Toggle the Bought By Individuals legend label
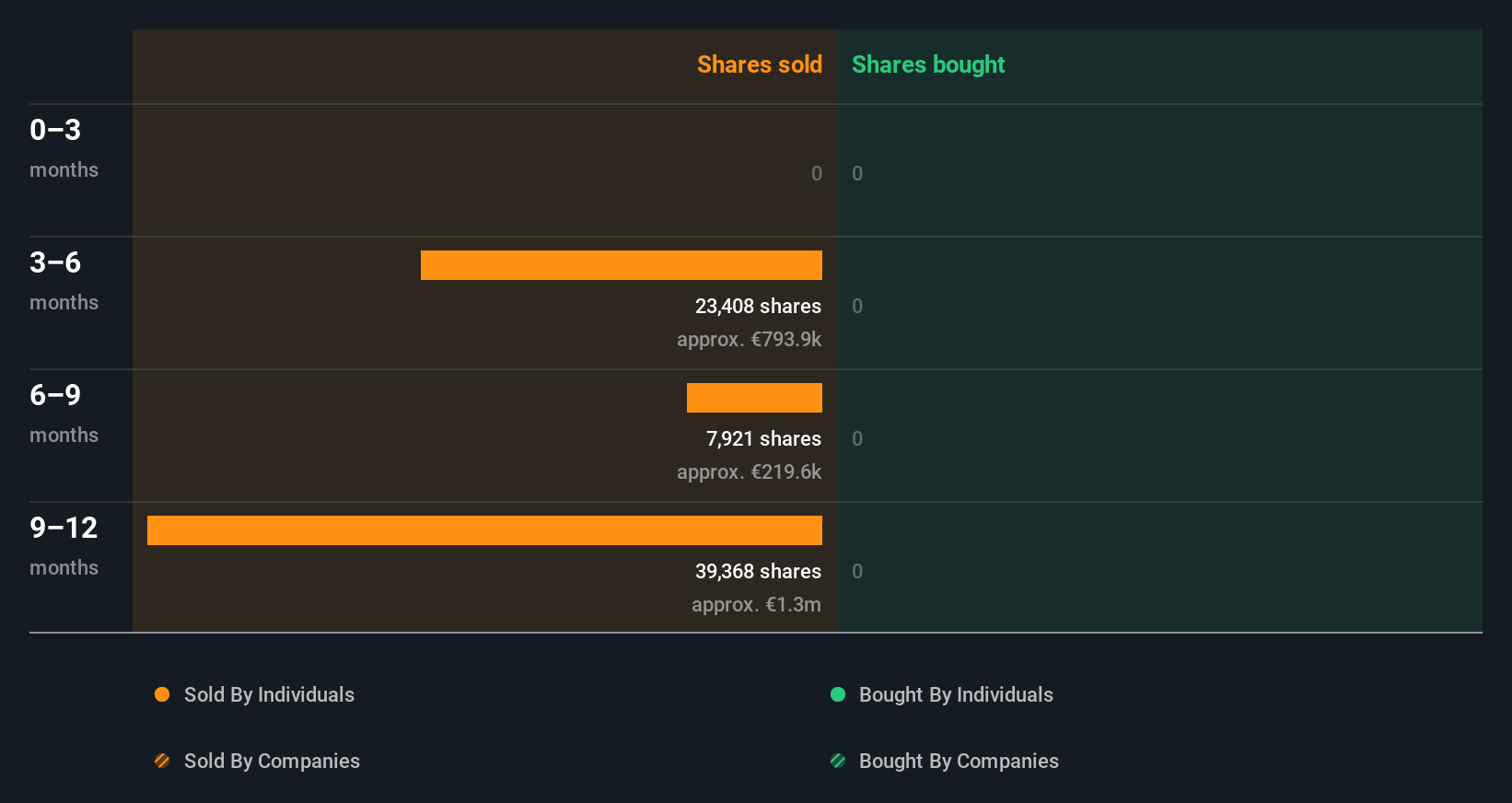The width and height of the screenshot is (1512, 803). 956,694
